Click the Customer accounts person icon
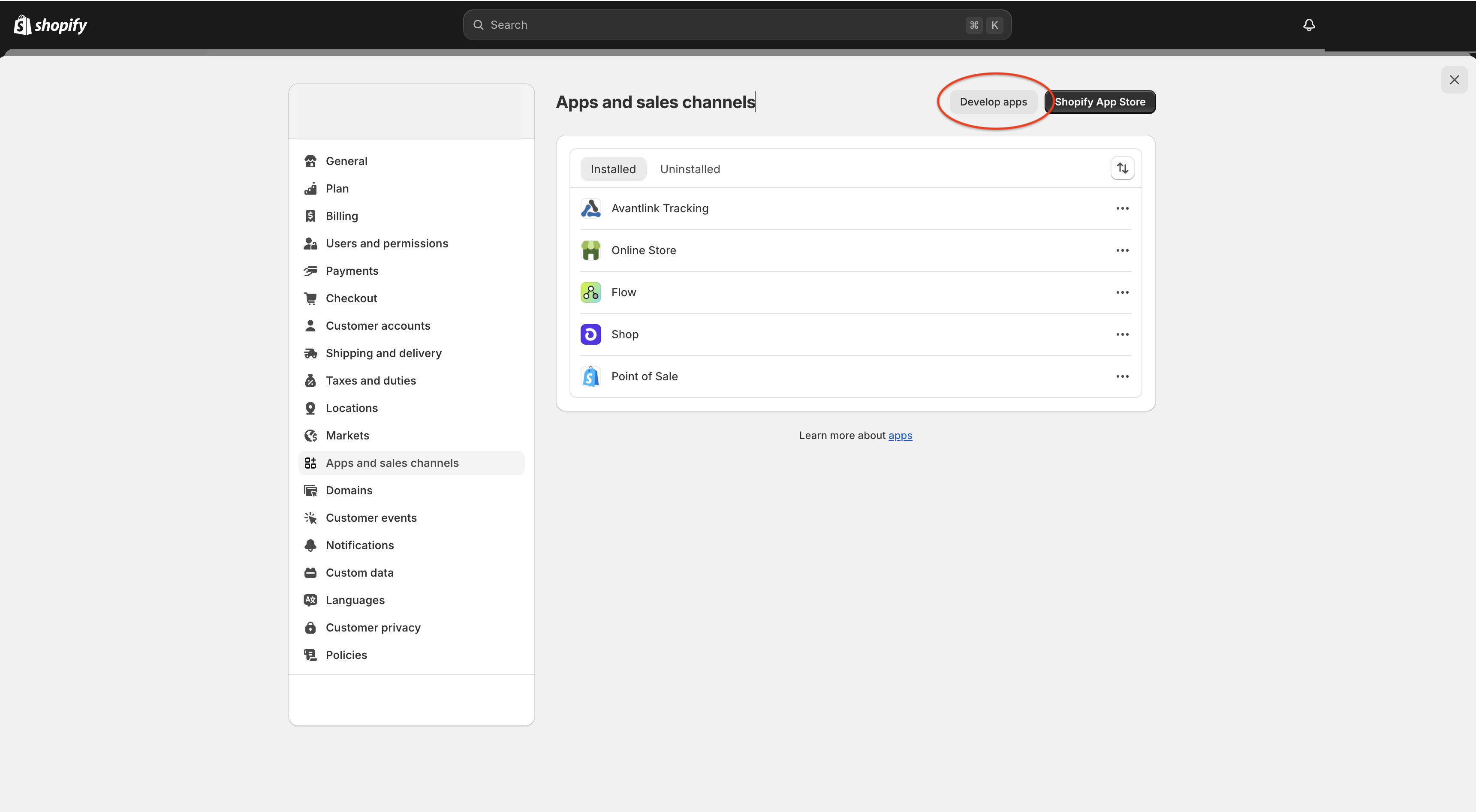Image resolution: width=1476 pixels, height=812 pixels. click(x=310, y=326)
